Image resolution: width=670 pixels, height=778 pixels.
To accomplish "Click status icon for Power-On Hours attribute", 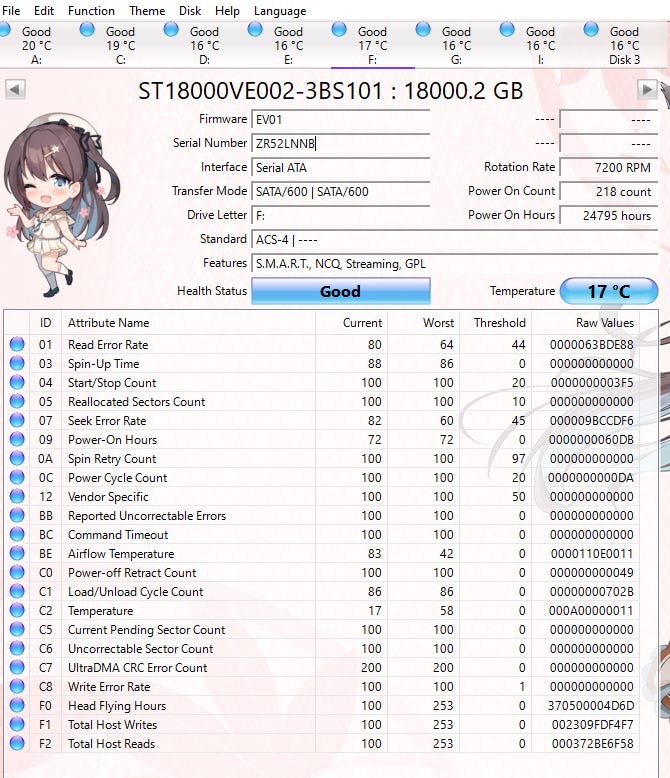I will (17, 440).
